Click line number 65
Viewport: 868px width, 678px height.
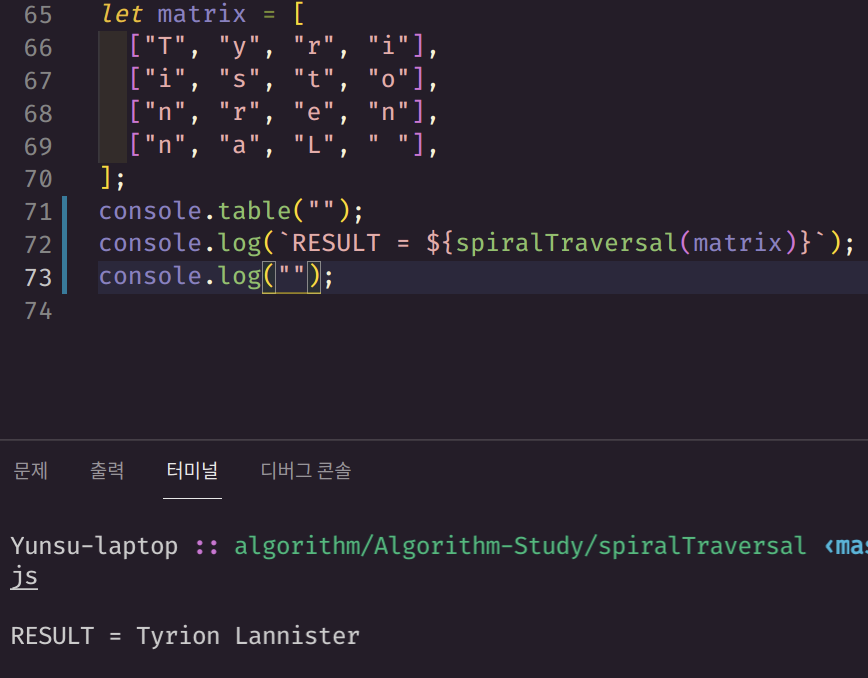coord(38,14)
